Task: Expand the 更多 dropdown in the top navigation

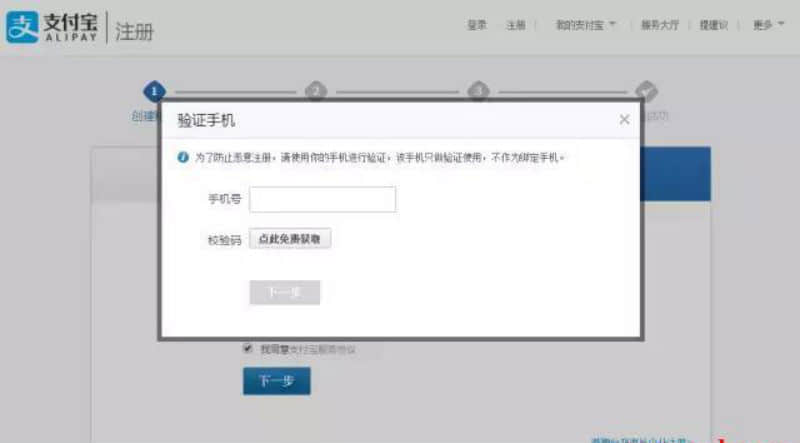Action: tap(767, 25)
